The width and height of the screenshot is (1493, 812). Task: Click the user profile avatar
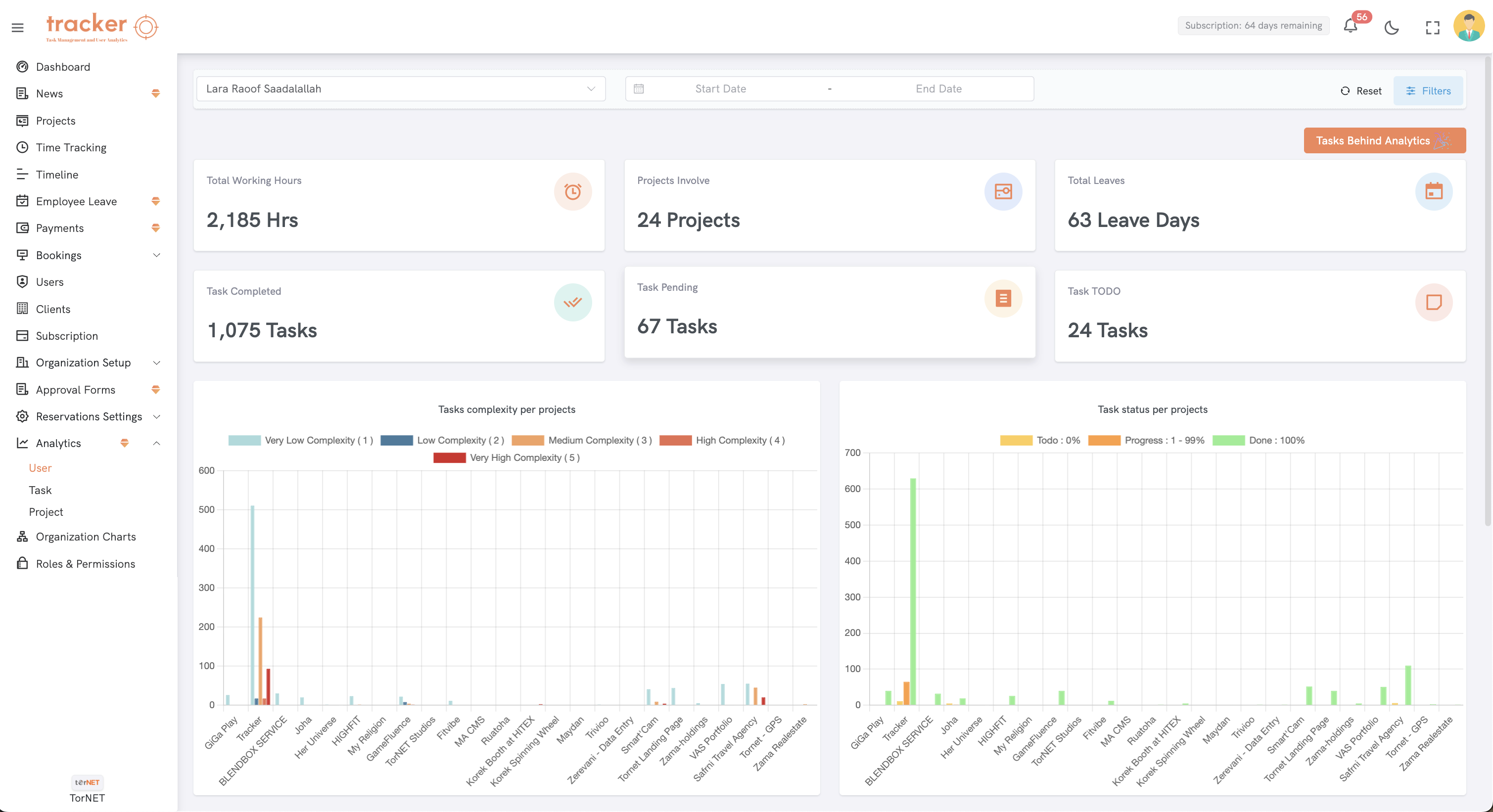[1468, 26]
